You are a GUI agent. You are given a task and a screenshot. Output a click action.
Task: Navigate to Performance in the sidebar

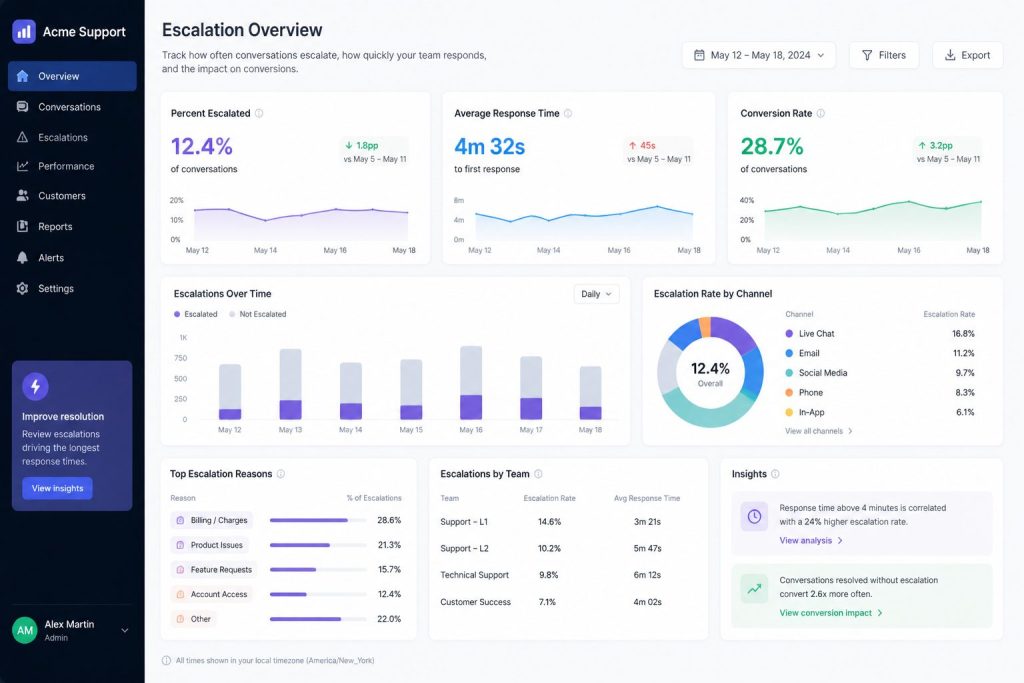pyautogui.click(x=72, y=167)
